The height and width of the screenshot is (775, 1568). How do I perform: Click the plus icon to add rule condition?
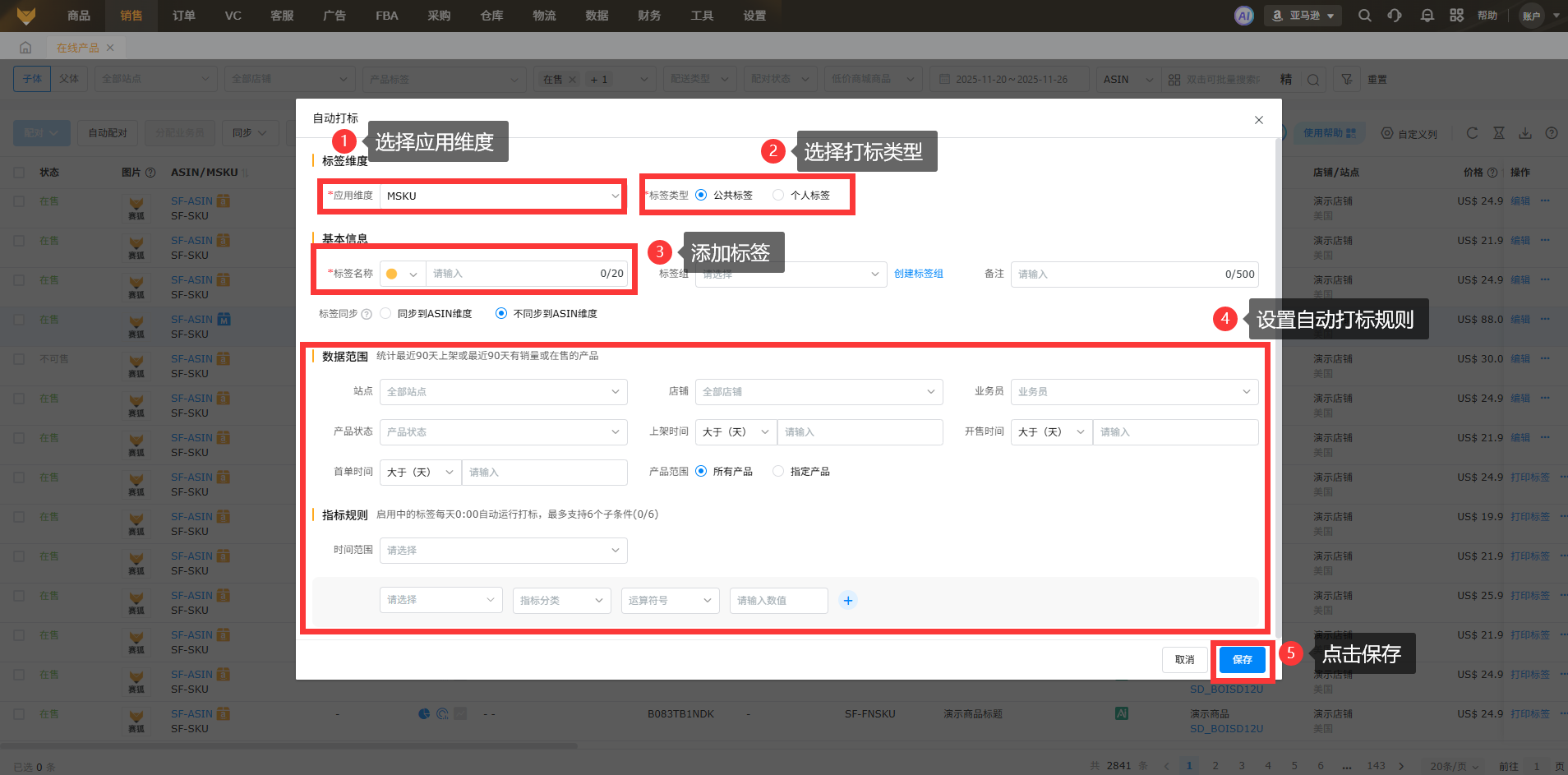[x=848, y=601]
